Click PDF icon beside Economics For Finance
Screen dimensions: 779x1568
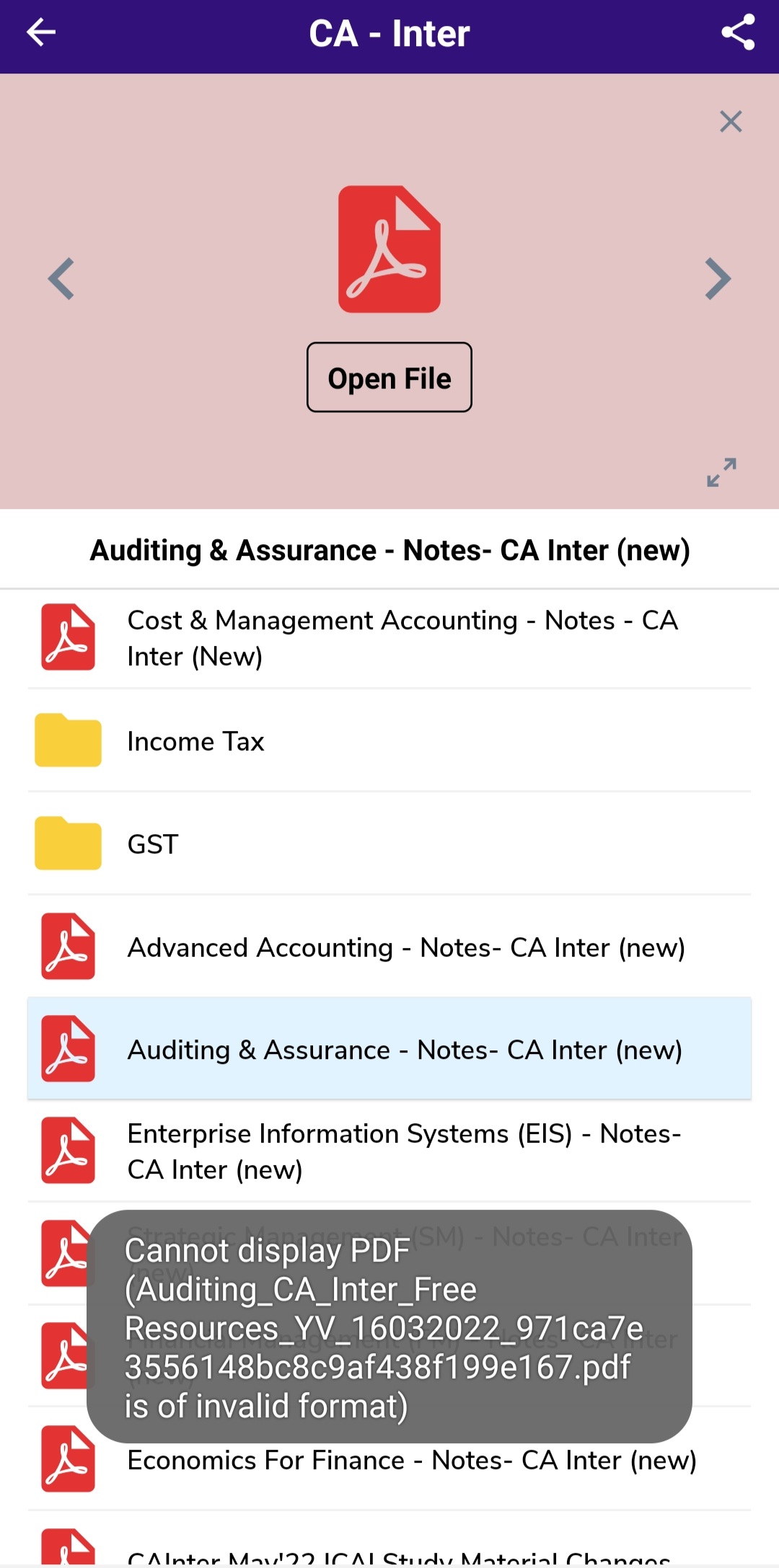[x=68, y=1459]
